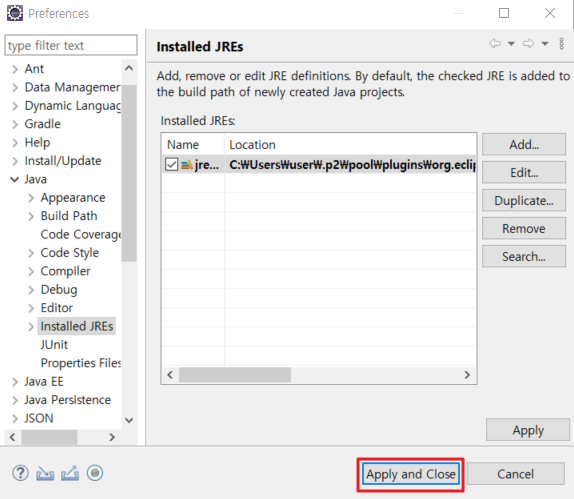Click the Help question mark icon

[x=20, y=473]
